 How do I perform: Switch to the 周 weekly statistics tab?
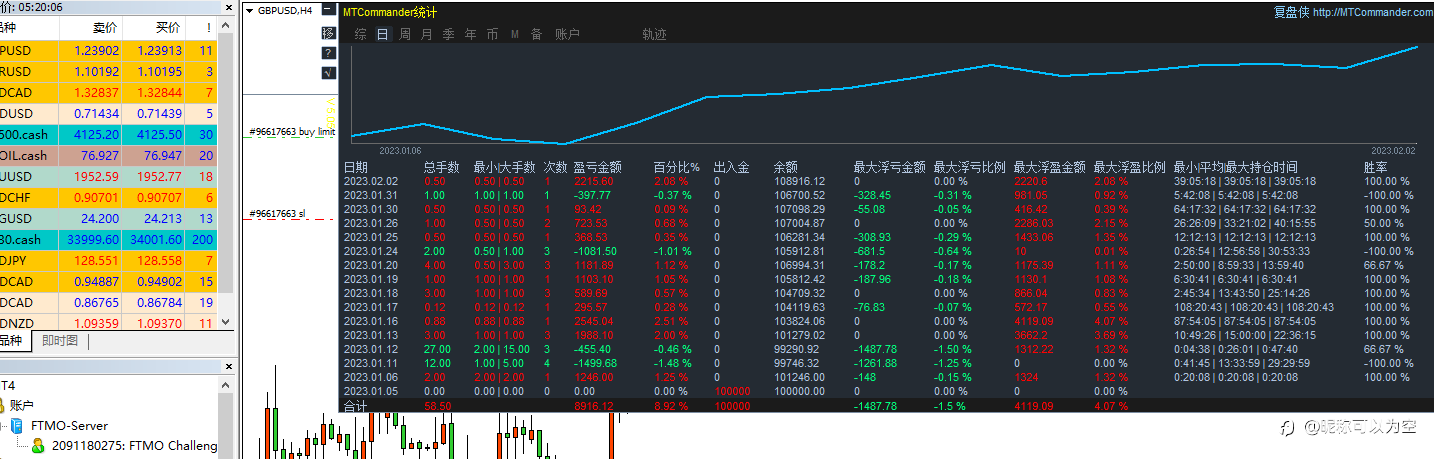pyautogui.click(x=405, y=34)
